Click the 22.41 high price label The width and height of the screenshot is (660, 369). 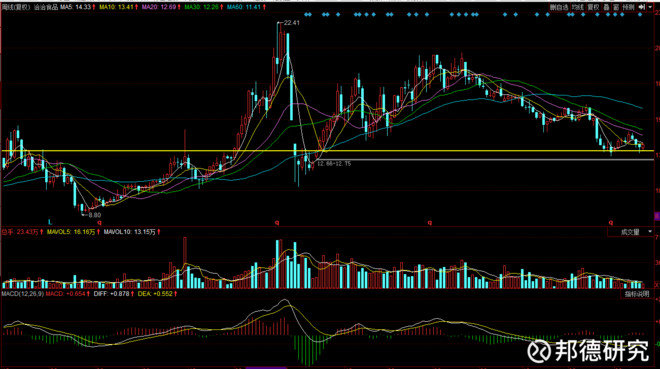point(292,23)
